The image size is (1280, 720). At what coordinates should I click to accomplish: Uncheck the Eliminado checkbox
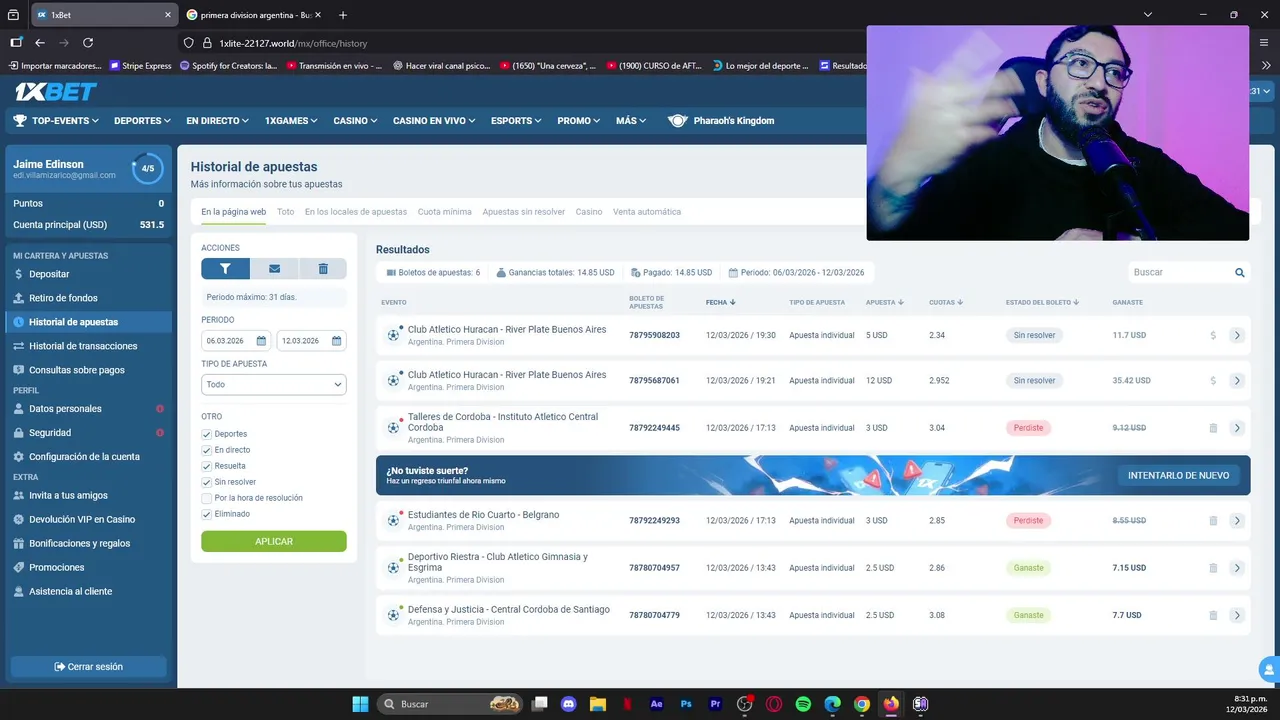207,514
